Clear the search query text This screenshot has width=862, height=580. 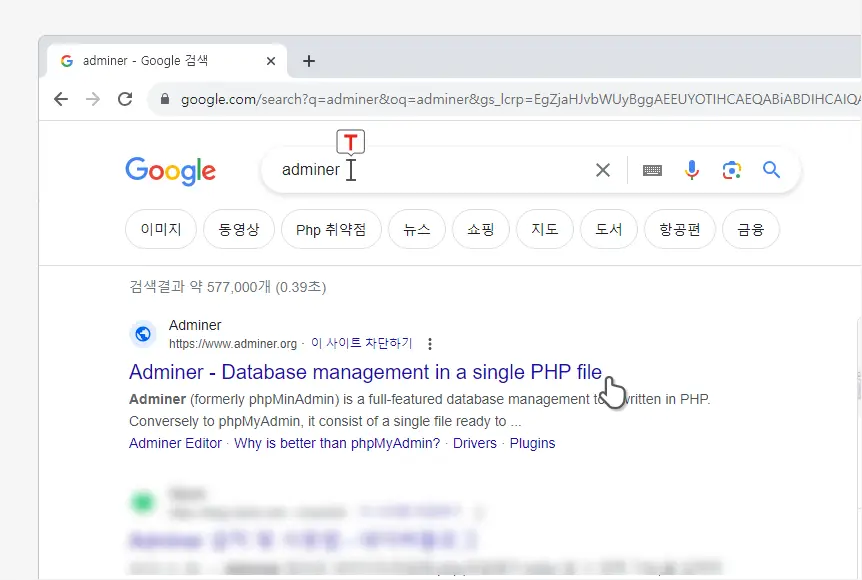coord(603,170)
